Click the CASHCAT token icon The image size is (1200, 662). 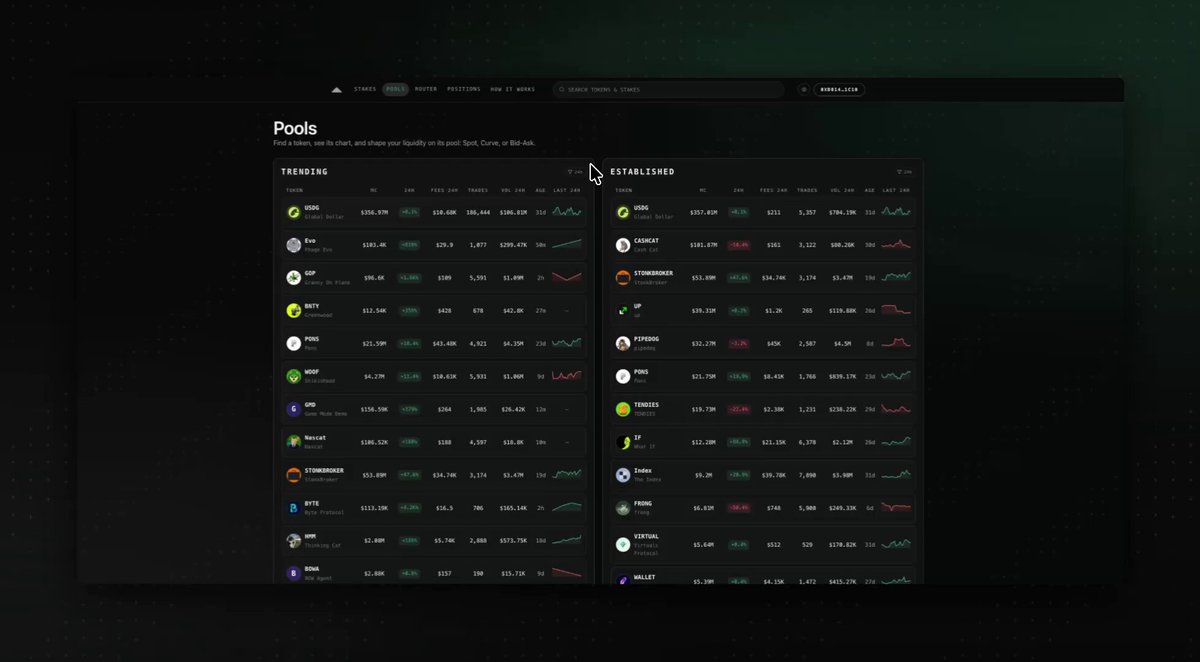pyautogui.click(x=623, y=245)
